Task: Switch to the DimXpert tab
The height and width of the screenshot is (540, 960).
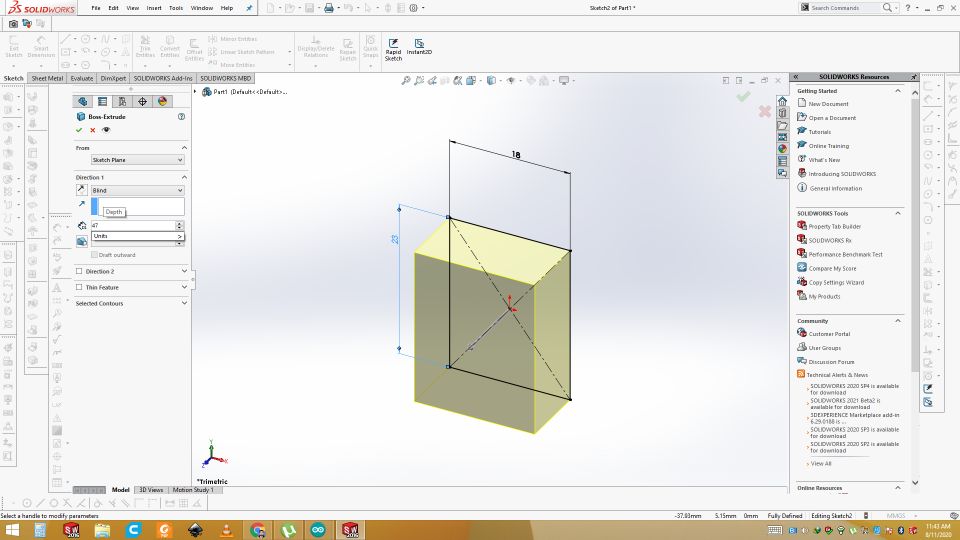Action: tap(113, 78)
